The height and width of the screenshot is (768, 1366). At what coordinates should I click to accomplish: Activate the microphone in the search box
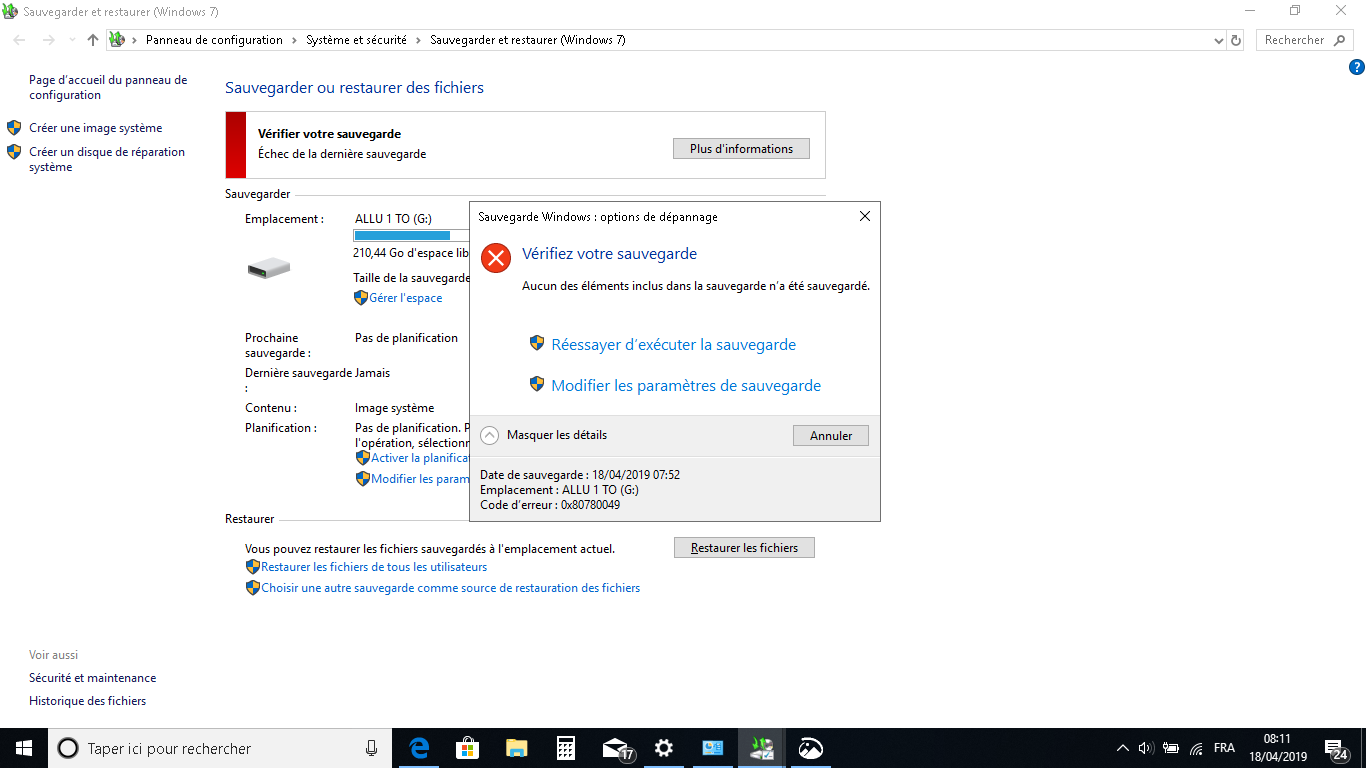point(371,748)
